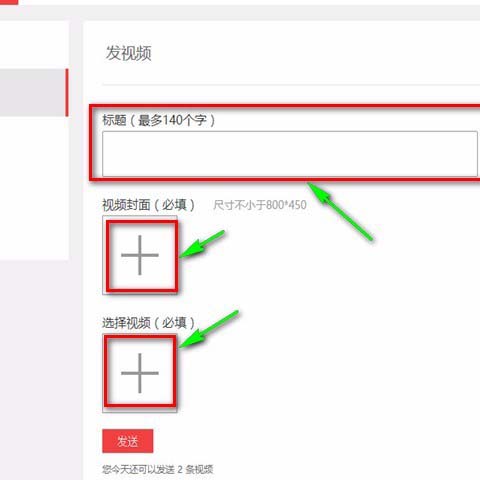Click the divider line under 发视频 heading
The image size is (480, 480).
(291, 85)
